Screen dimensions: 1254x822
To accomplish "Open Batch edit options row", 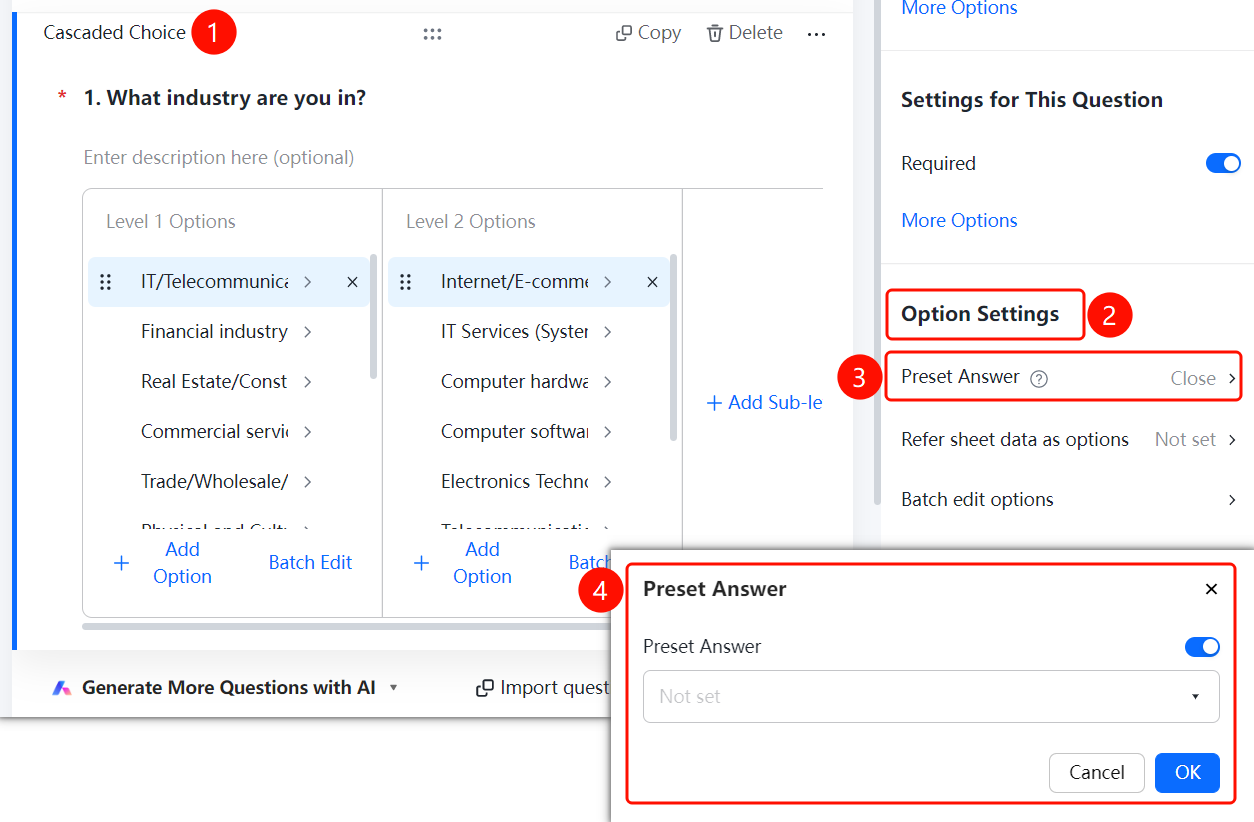I will pos(1068,500).
